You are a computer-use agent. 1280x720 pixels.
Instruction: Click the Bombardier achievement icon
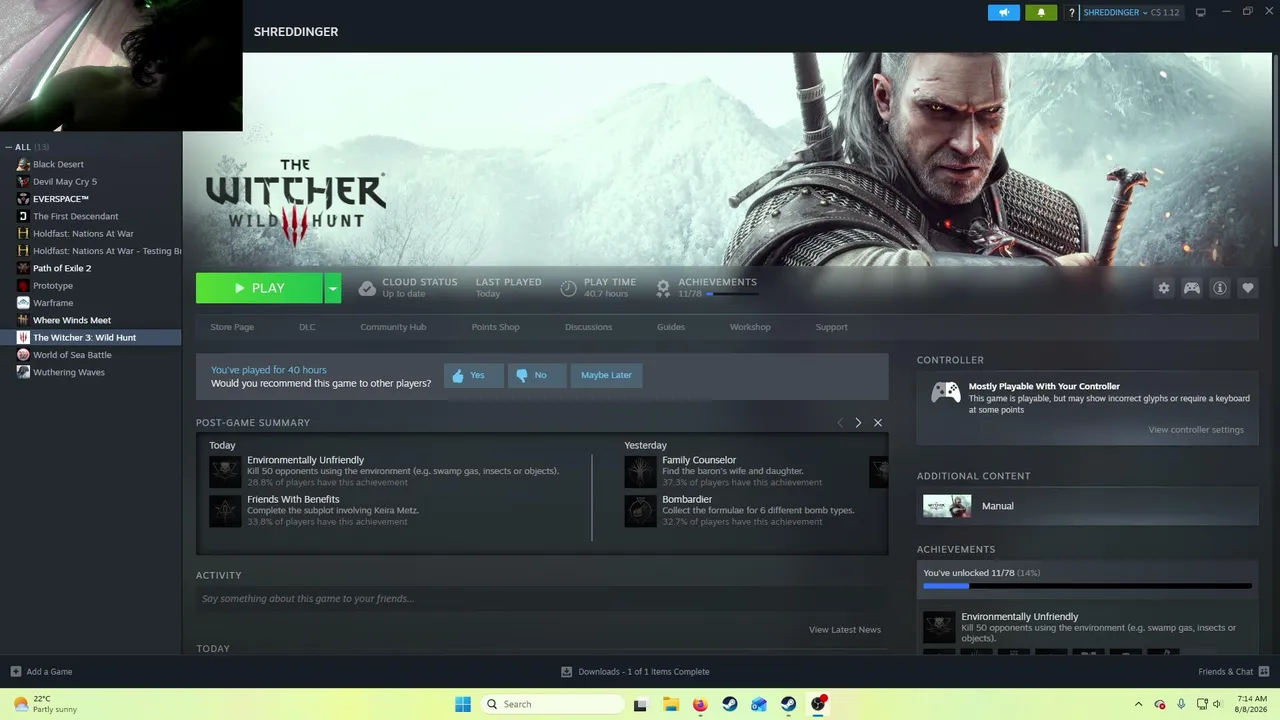coord(640,511)
